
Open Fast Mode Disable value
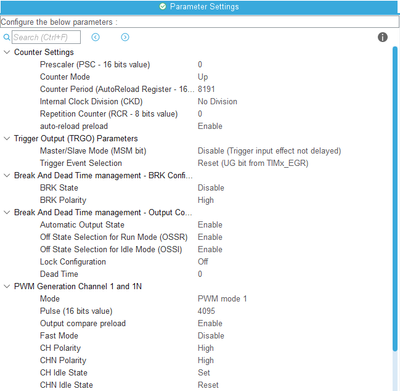[211, 336]
